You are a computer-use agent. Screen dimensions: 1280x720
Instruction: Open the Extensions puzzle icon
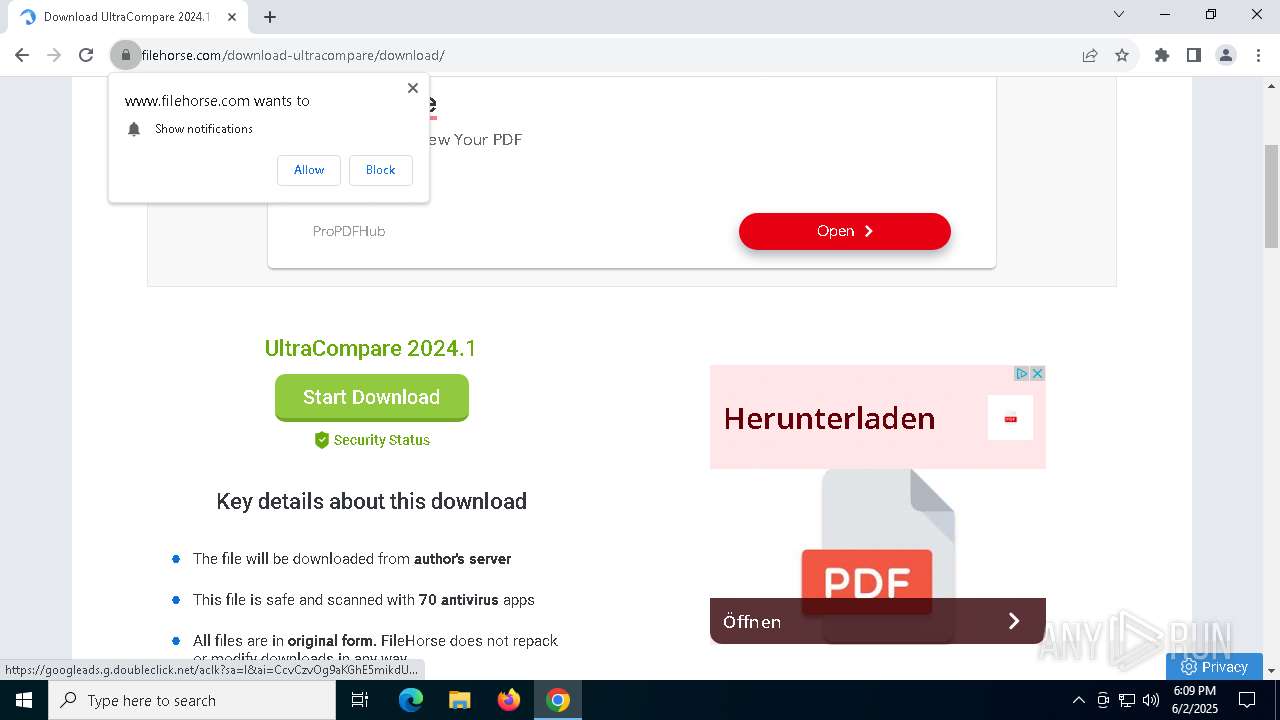tap(1162, 55)
